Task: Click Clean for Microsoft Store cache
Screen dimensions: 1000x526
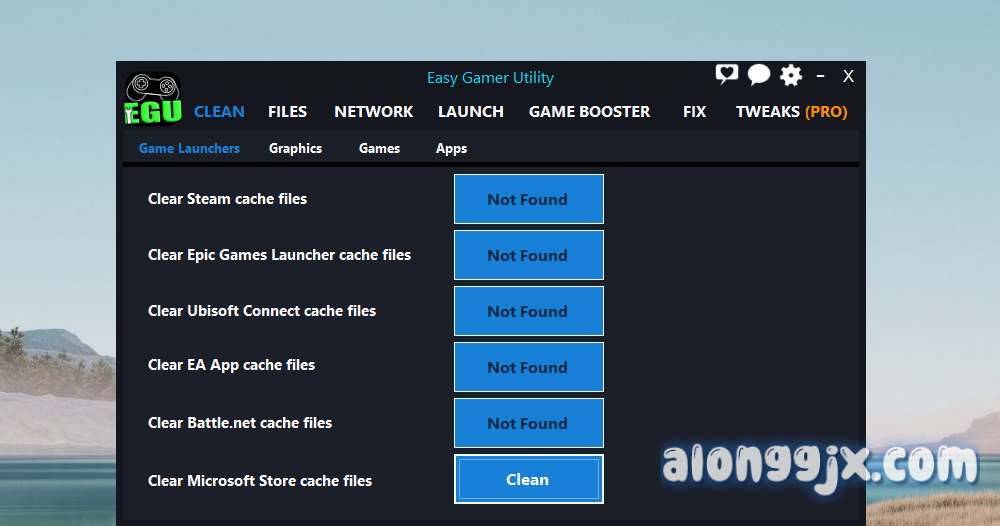Action: tap(528, 479)
